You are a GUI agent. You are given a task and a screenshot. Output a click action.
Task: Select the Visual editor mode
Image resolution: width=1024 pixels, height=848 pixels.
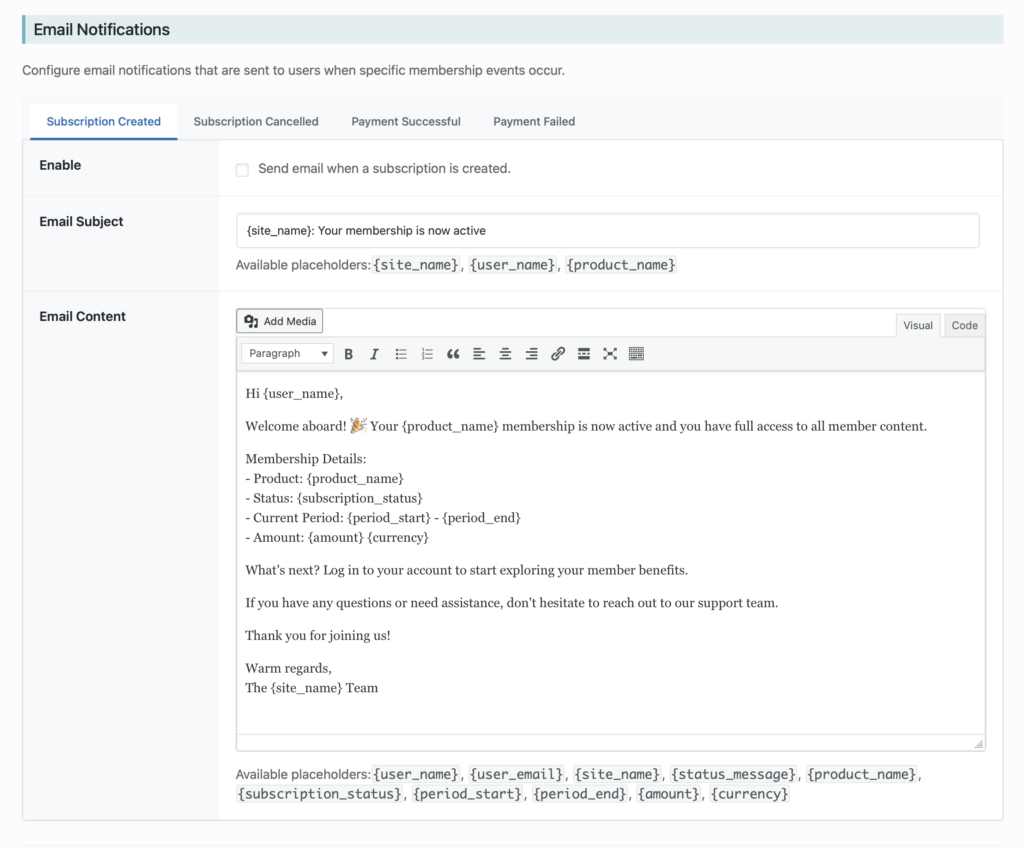click(x=918, y=324)
